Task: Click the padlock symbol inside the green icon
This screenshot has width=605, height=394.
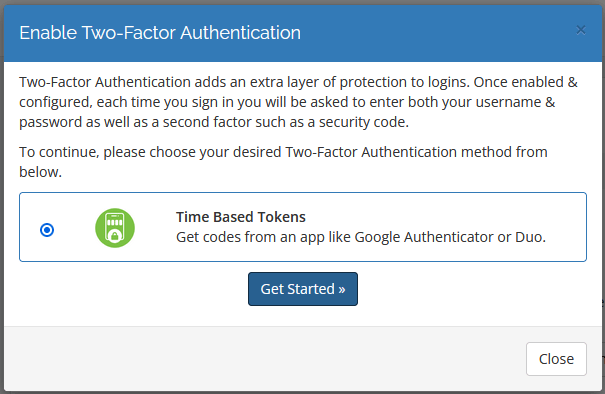Action: (115, 236)
